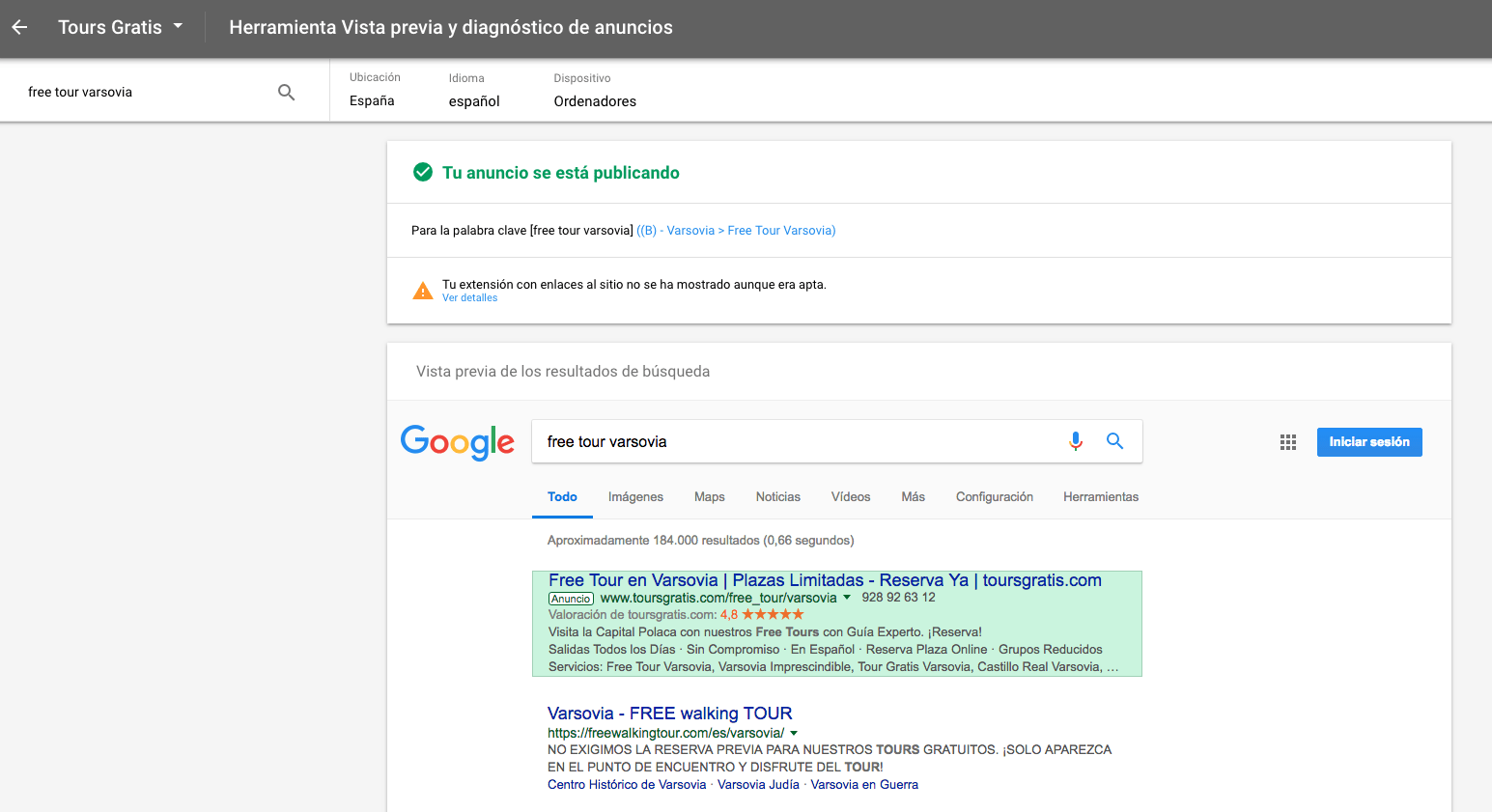Open the 'Centro Histórico de Varsovia' sitelink
This screenshot has height=812, width=1492.
pos(627,785)
